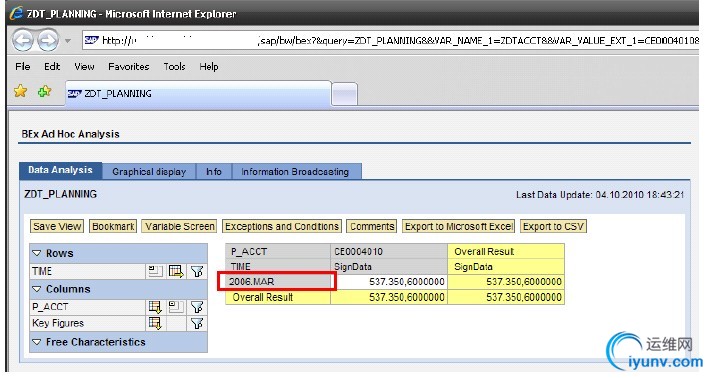Click the ZDT_PLANNING query title
The height and width of the screenshot is (378, 709).
click(61, 194)
